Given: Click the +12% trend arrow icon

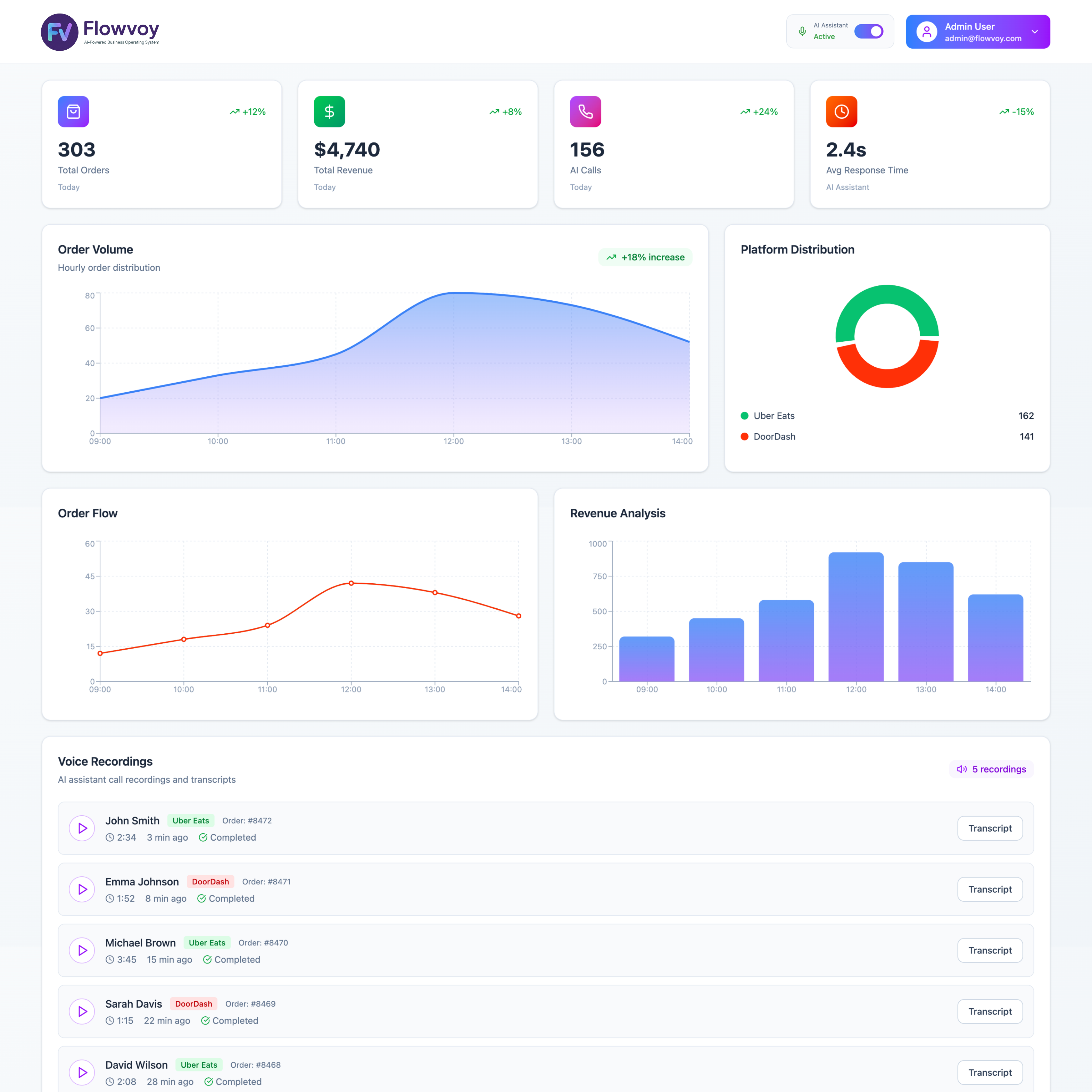Looking at the screenshot, I should click(235, 112).
